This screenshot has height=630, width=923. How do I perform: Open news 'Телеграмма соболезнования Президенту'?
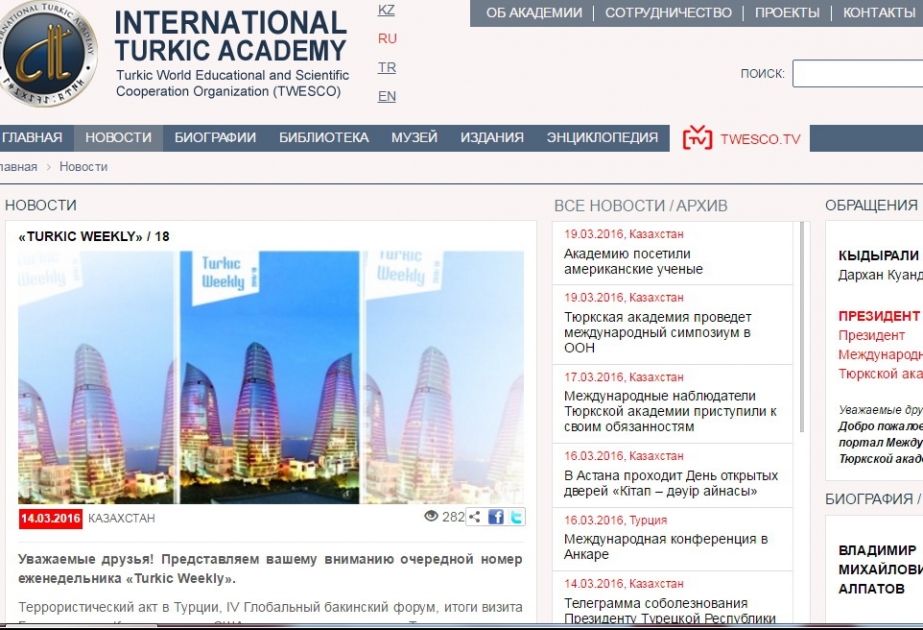[x=670, y=611]
